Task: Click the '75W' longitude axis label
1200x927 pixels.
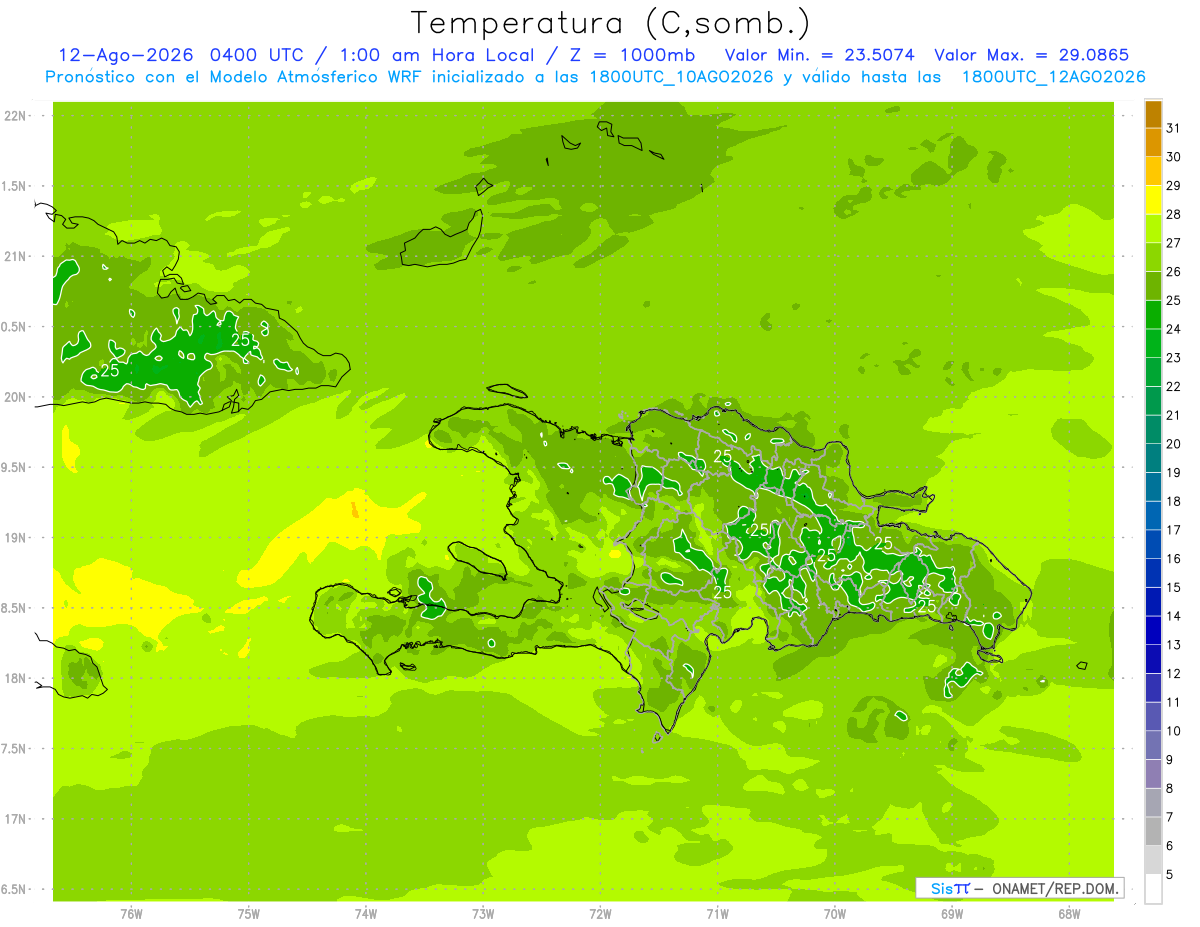Action: pos(249,914)
